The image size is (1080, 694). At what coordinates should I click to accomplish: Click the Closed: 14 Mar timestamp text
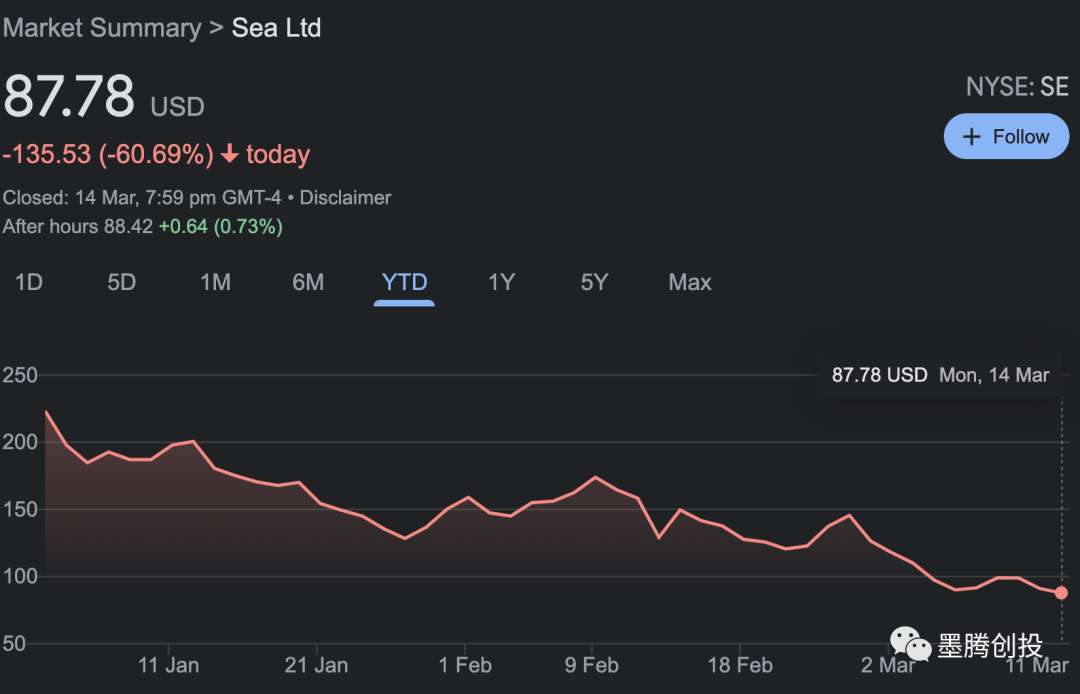tap(142, 198)
